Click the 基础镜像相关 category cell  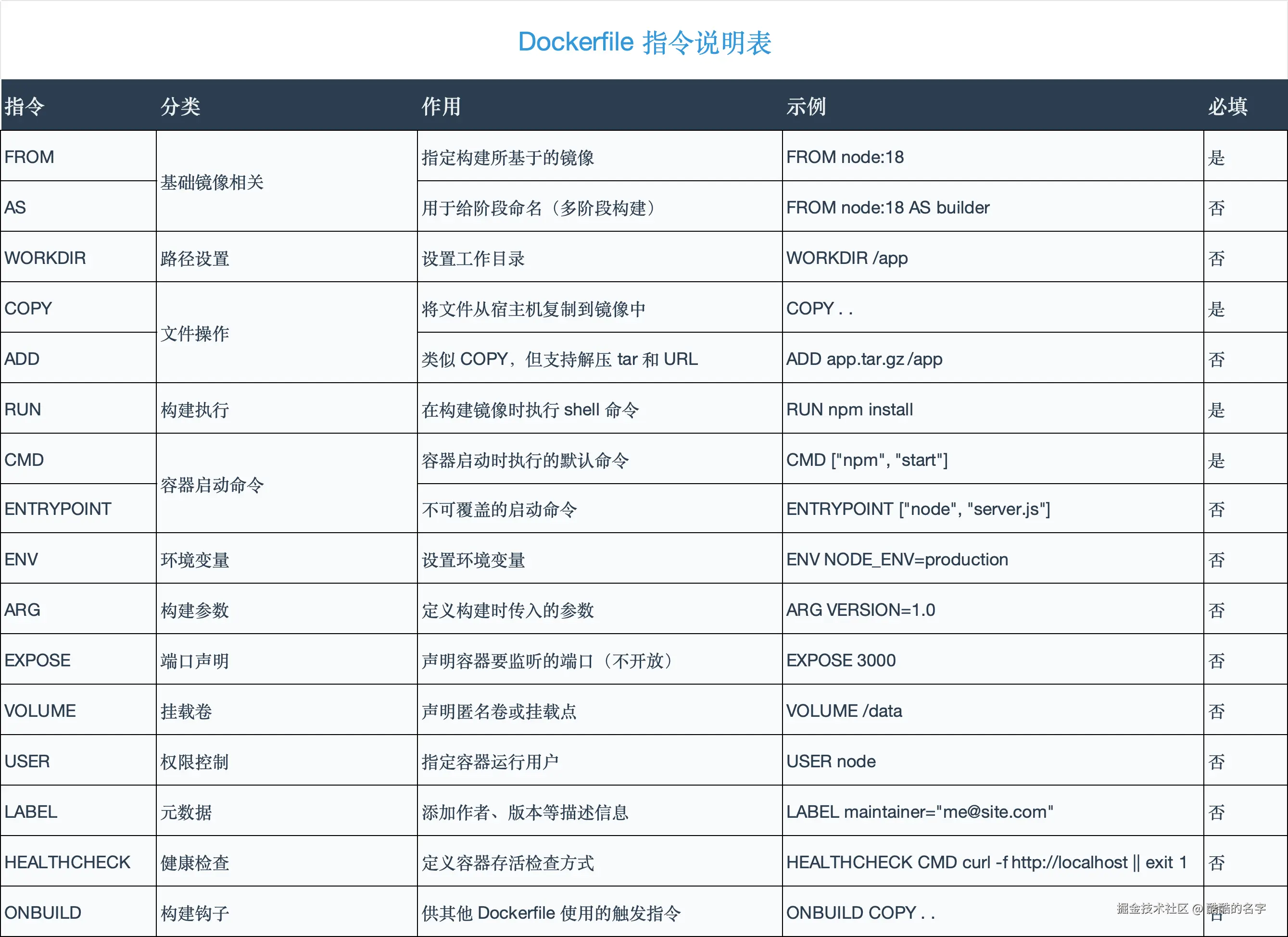coord(212,182)
